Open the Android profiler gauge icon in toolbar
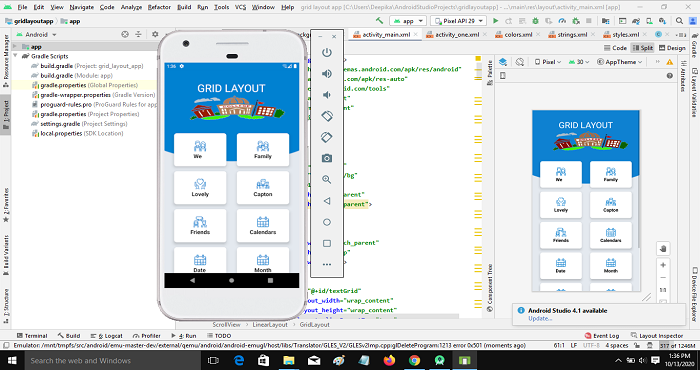 tap(562, 21)
